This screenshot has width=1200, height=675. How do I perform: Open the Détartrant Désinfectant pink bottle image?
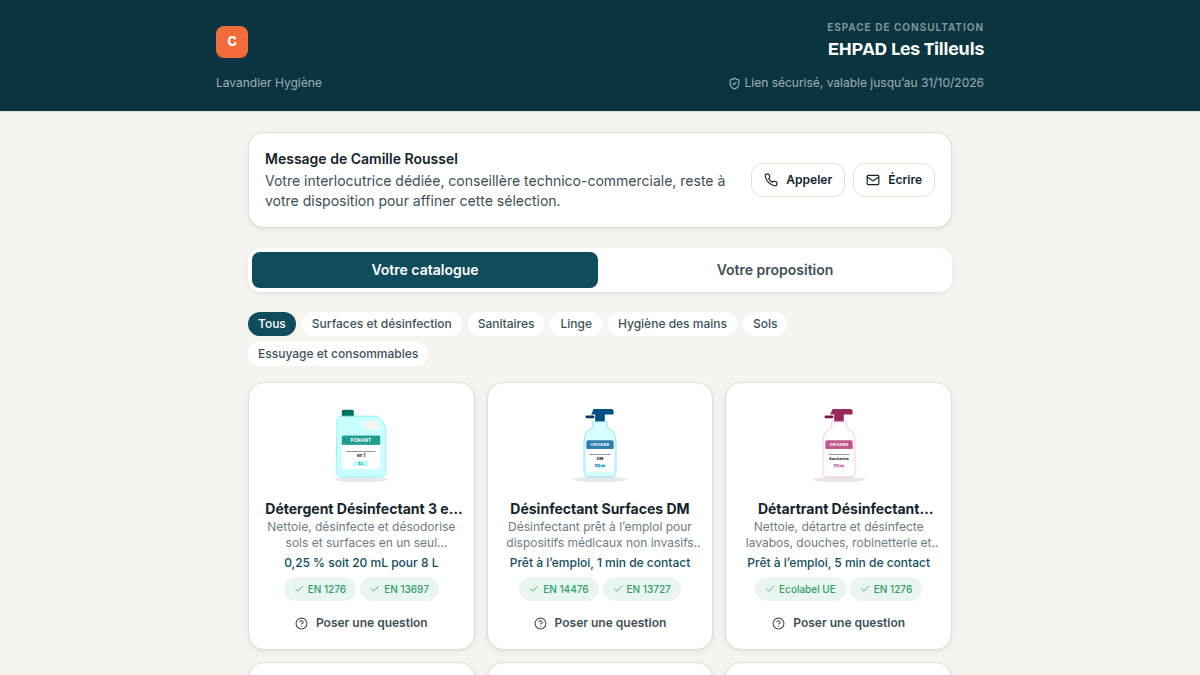coord(838,444)
